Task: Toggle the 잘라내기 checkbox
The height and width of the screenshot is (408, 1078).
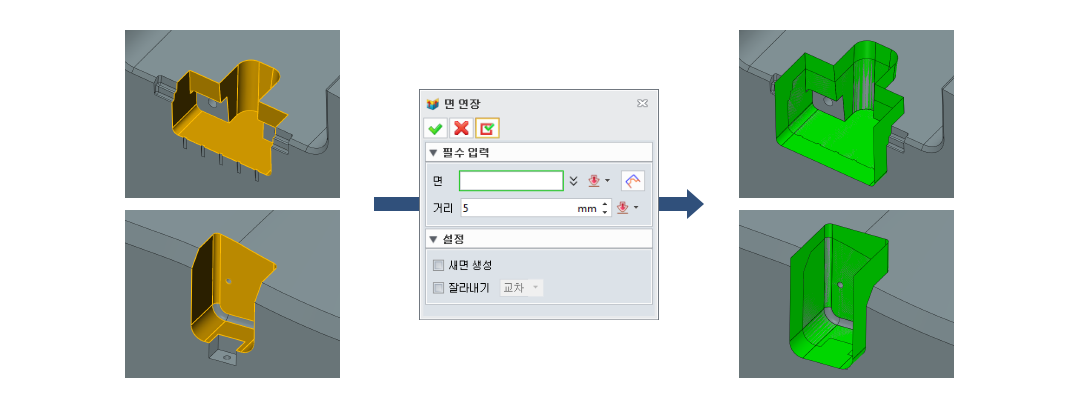Action: [439, 288]
